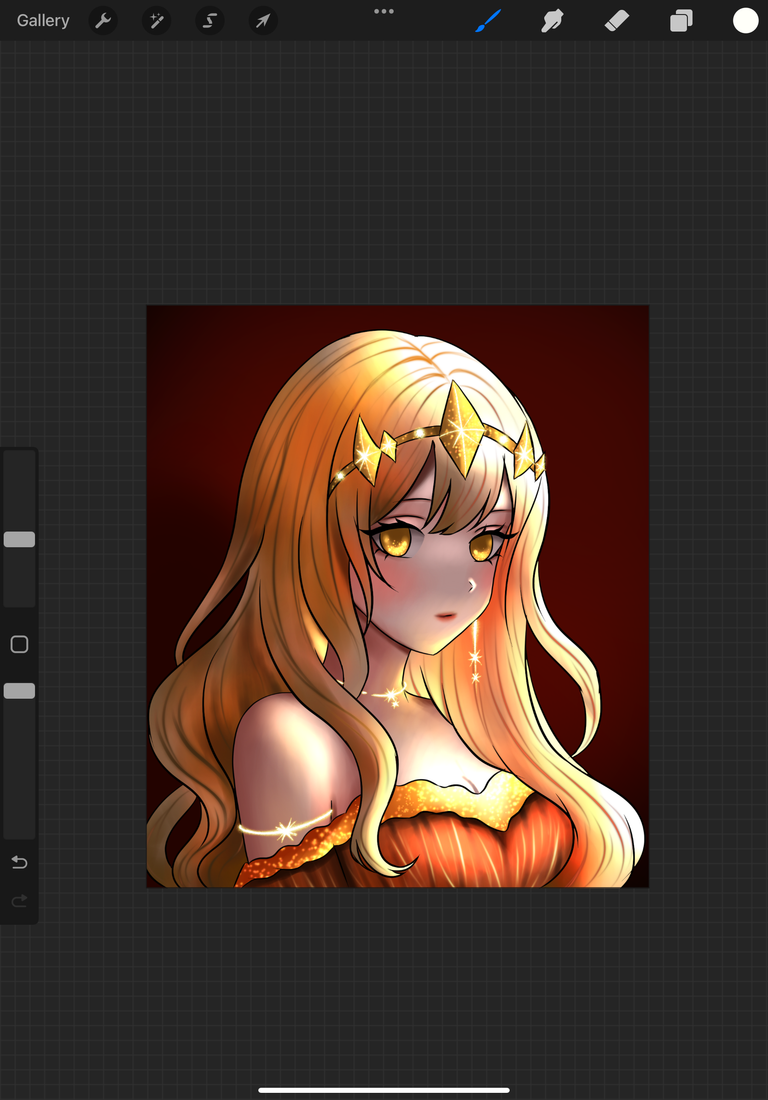This screenshot has height=1100, width=768.
Task: Redo the last undone action
Action: tap(20, 900)
